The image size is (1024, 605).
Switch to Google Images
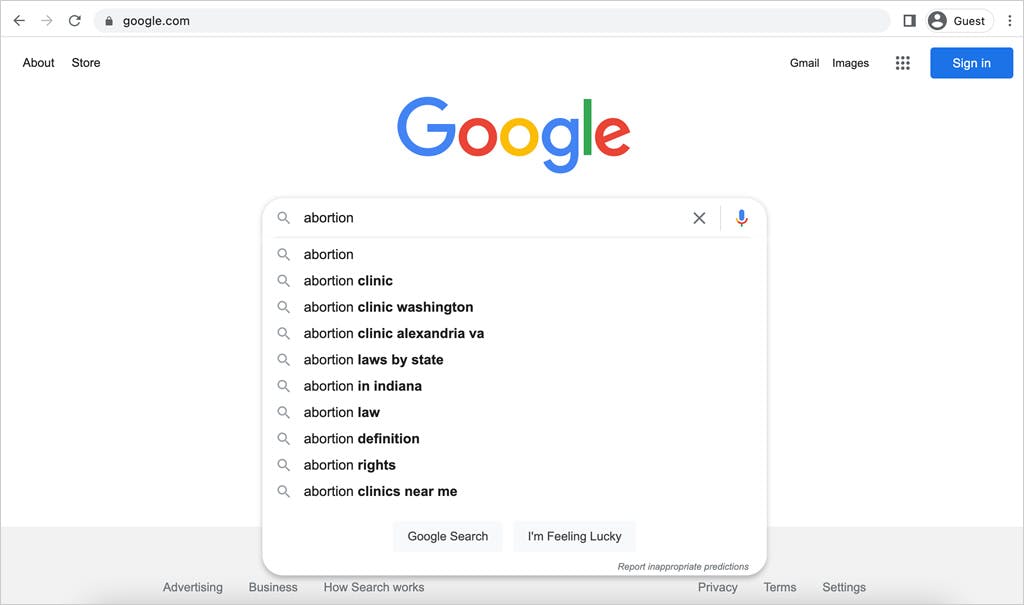[x=850, y=62]
